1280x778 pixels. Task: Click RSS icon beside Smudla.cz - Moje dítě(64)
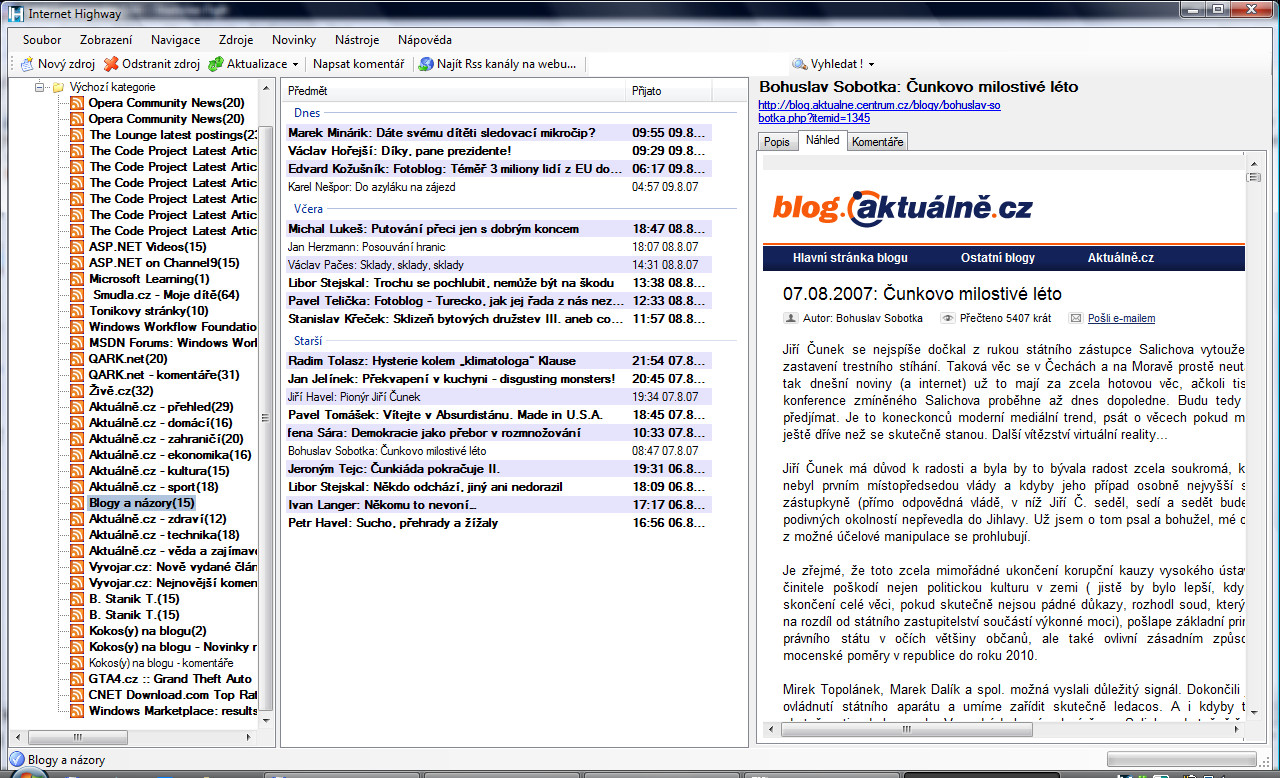click(77, 295)
